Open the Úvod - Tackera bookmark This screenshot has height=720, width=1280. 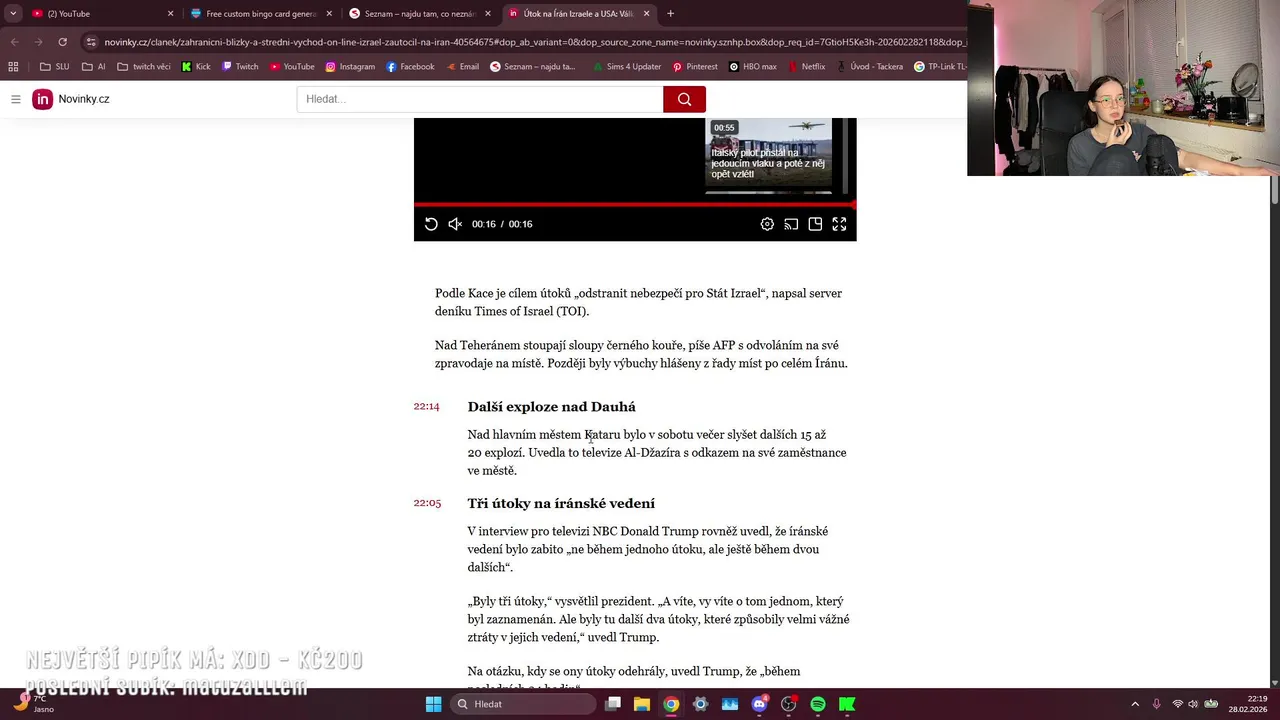tap(869, 67)
